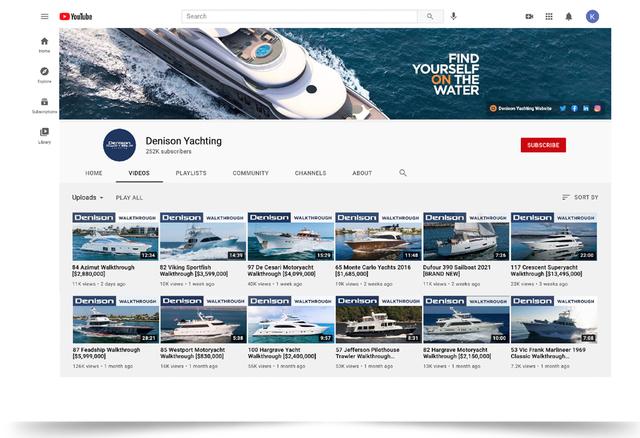This screenshot has width=640, height=438.
Task: Switch to the Playlists tab
Action: point(191,173)
